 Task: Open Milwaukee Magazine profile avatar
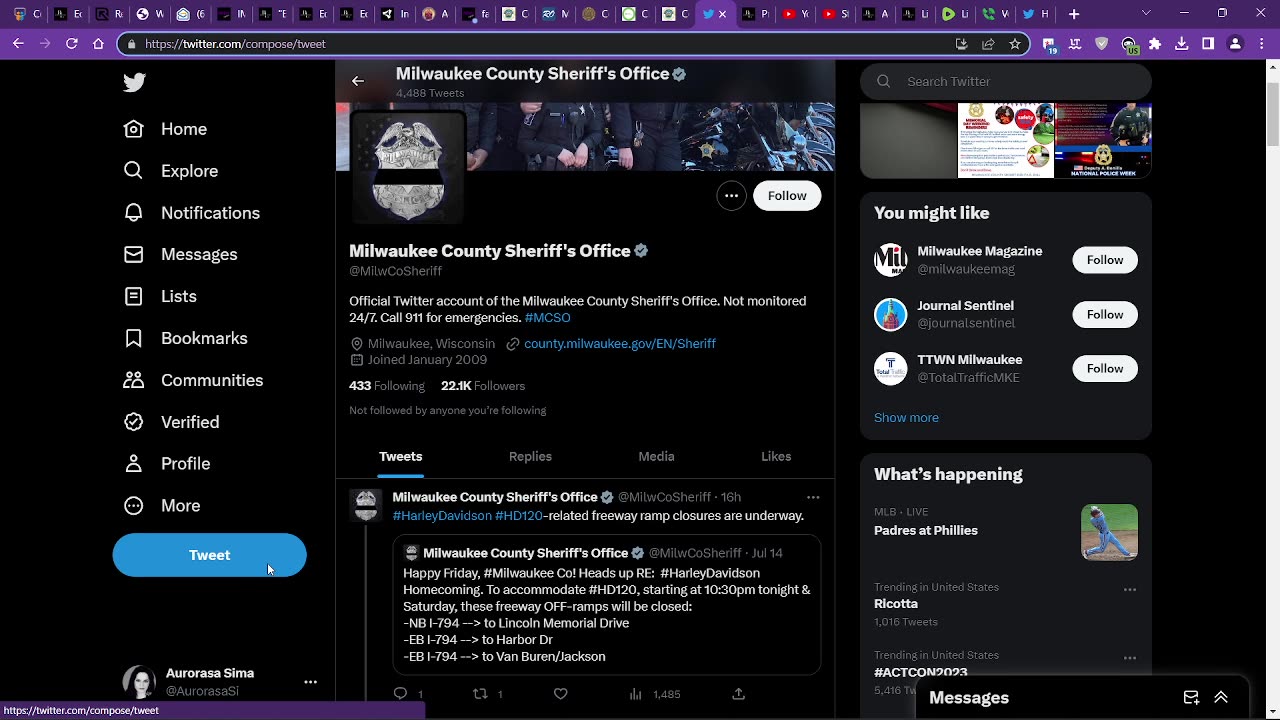[890, 260]
